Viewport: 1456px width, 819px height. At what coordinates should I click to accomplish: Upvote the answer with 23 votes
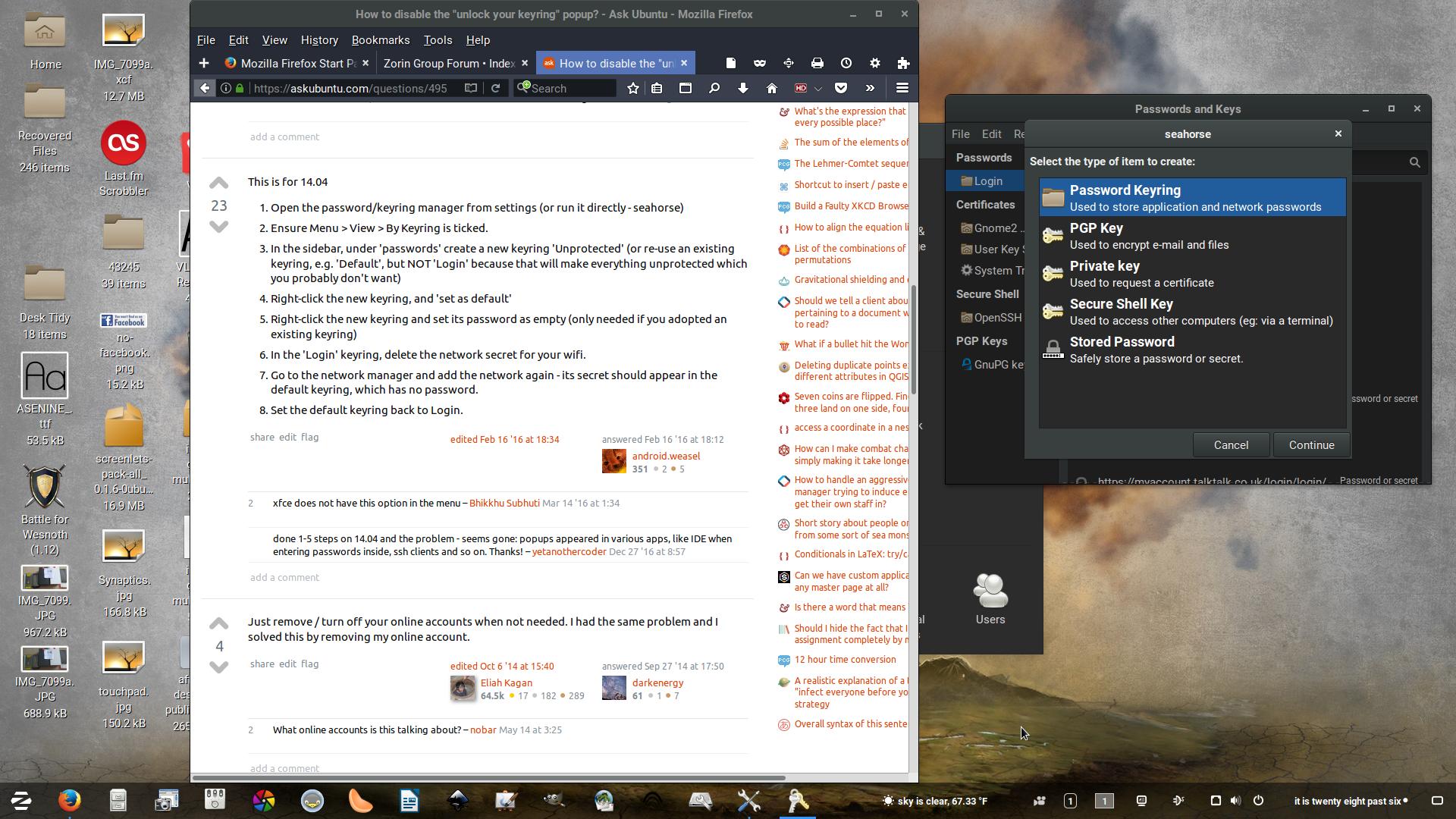[218, 183]
